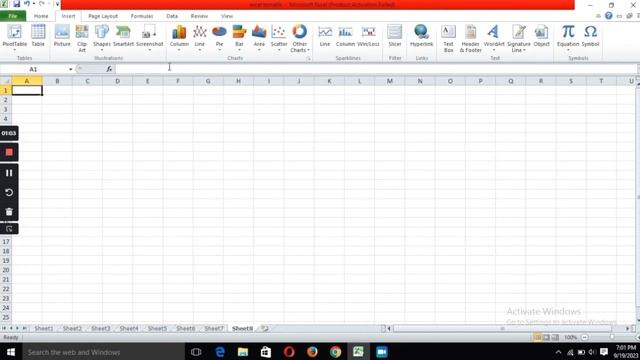The width and height of the screenshot is (640, 360).
Task: Take a Screenshot via ribbon
Action: (x=149, y=38)
